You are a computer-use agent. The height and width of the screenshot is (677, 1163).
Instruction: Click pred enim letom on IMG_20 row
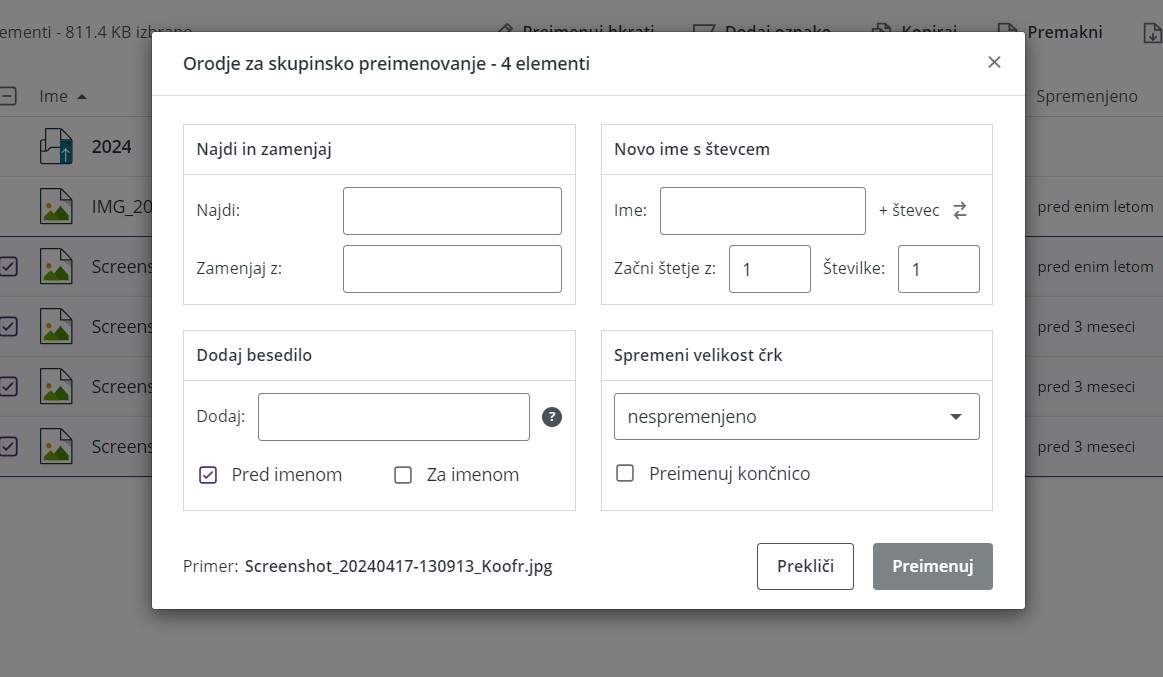[x=1095, y=207]
